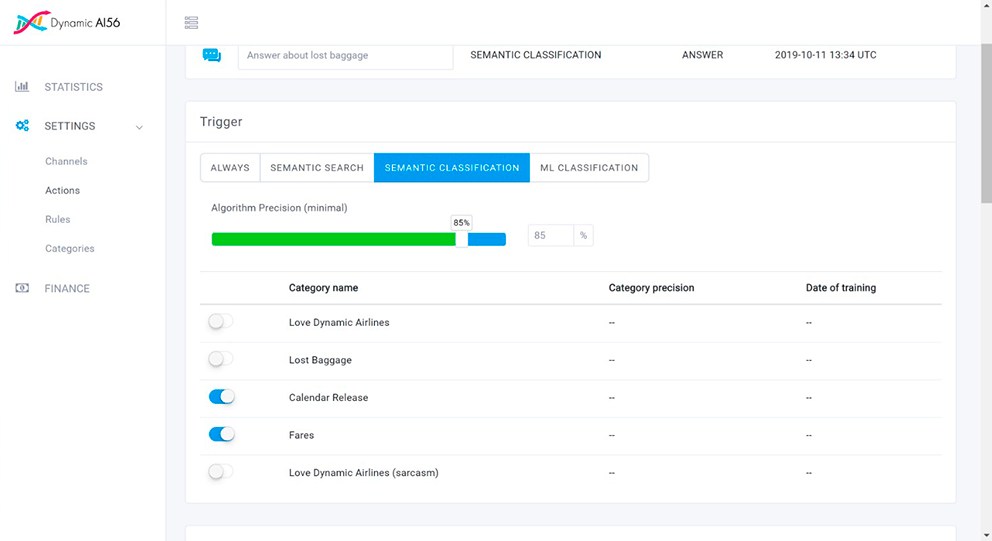Choose the Always trigger tab
Screen dimensions: 992x541
(x=230, y=168)
